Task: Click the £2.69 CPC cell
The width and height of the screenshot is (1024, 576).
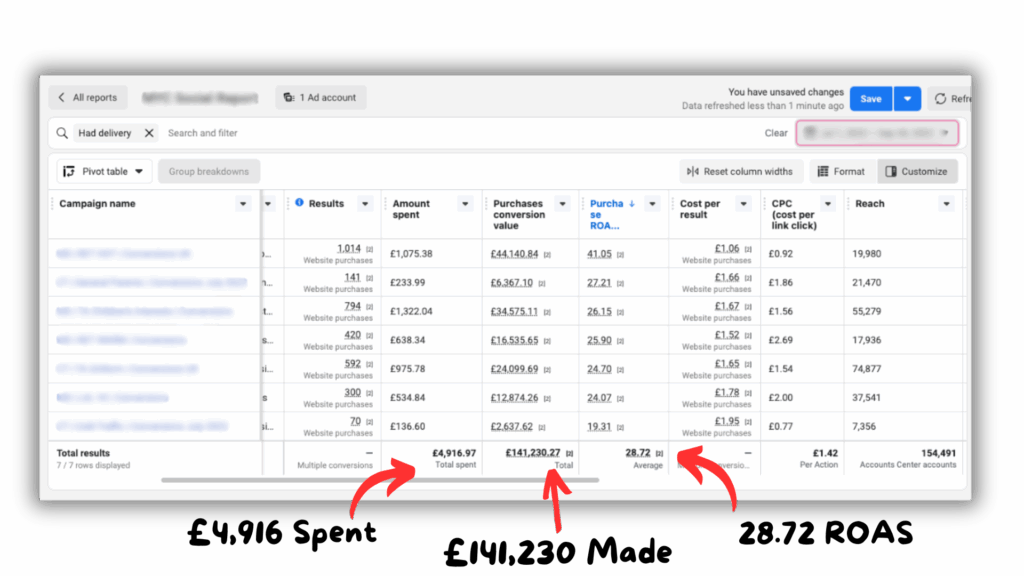Action: coord(780,340)
